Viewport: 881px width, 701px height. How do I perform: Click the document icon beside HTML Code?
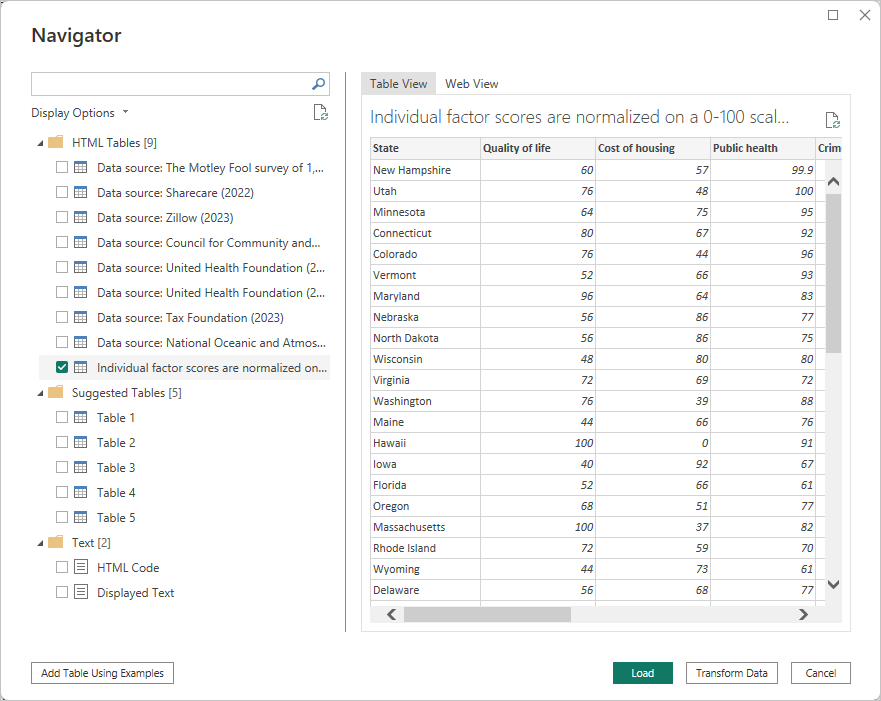pyautogui.click(x=81, y=567)
